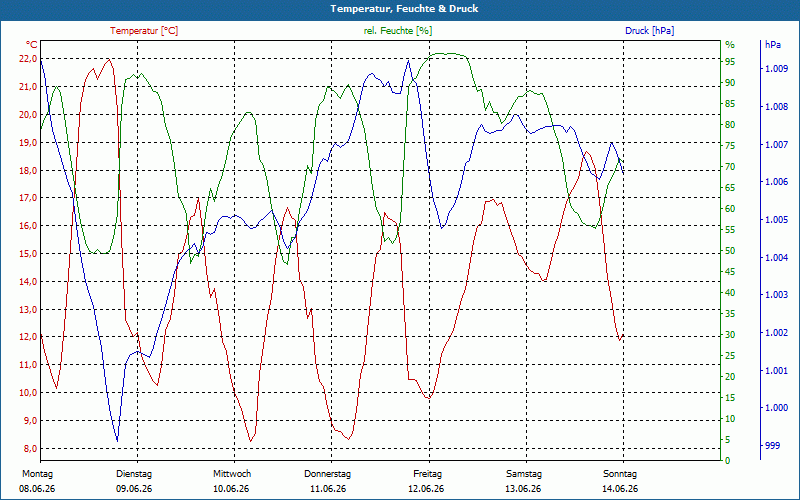This screenshot has width=800, height=500.
Task: Click the 10,0 temperature axis value
Action: tap(28, 393)
